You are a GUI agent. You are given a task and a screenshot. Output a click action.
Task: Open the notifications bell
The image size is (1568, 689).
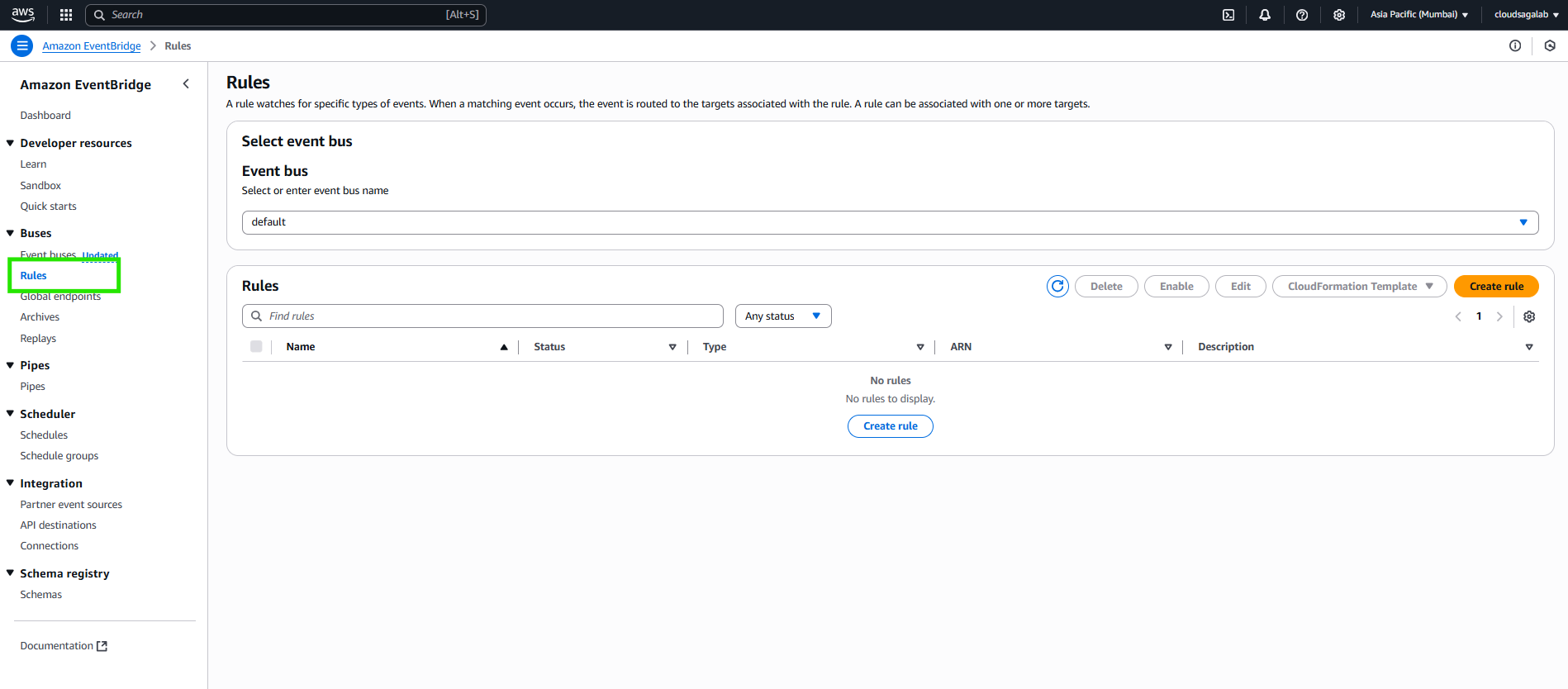[1265, 15]
